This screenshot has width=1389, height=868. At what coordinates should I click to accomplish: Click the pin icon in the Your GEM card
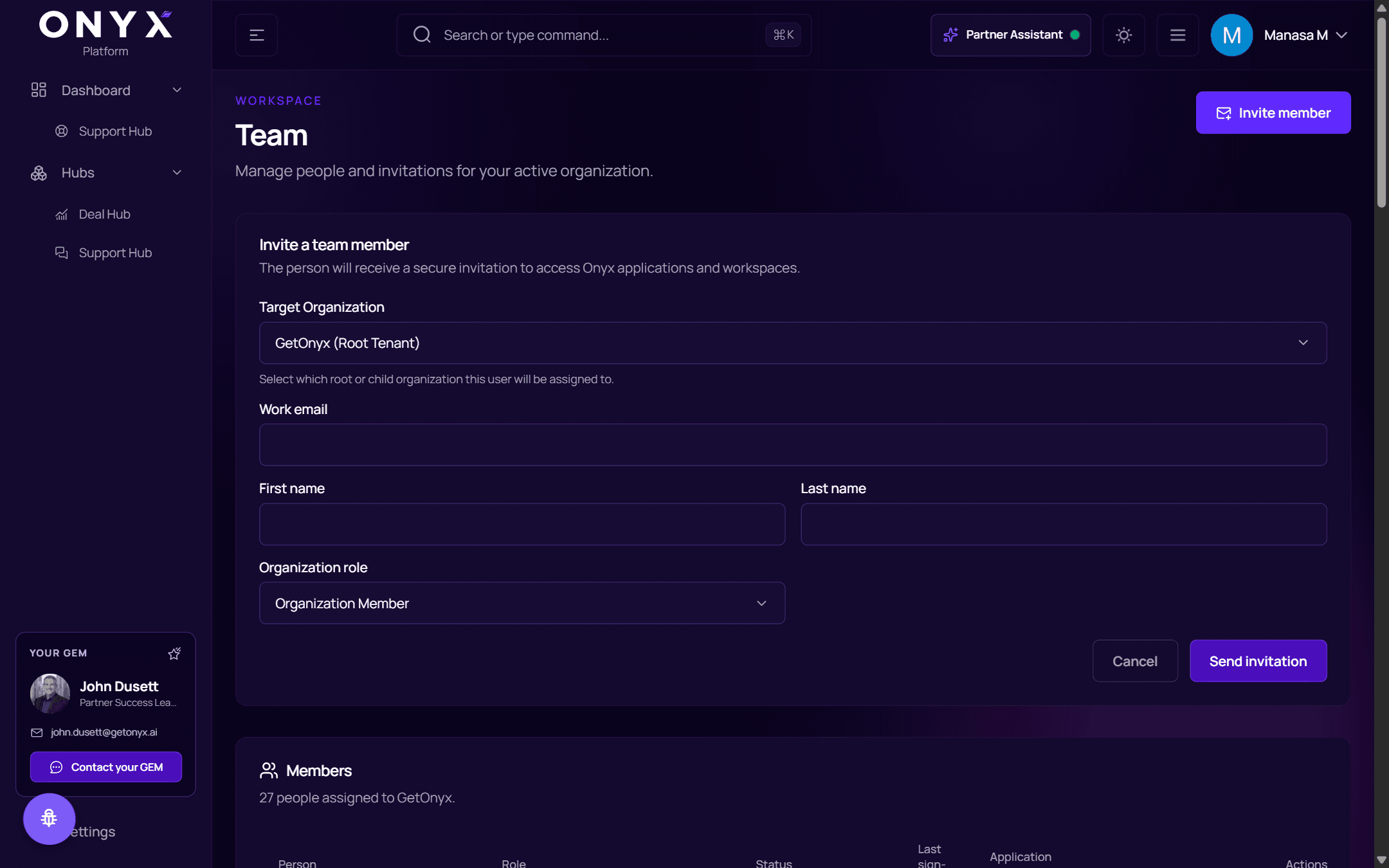174,653
